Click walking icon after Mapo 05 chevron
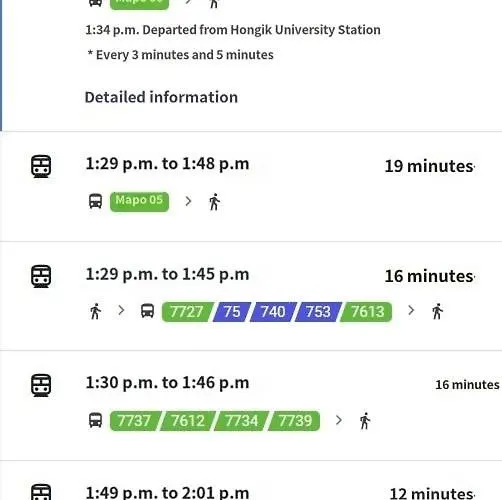Viewport: 502px width, 500px height. click(x=215, y=202)
